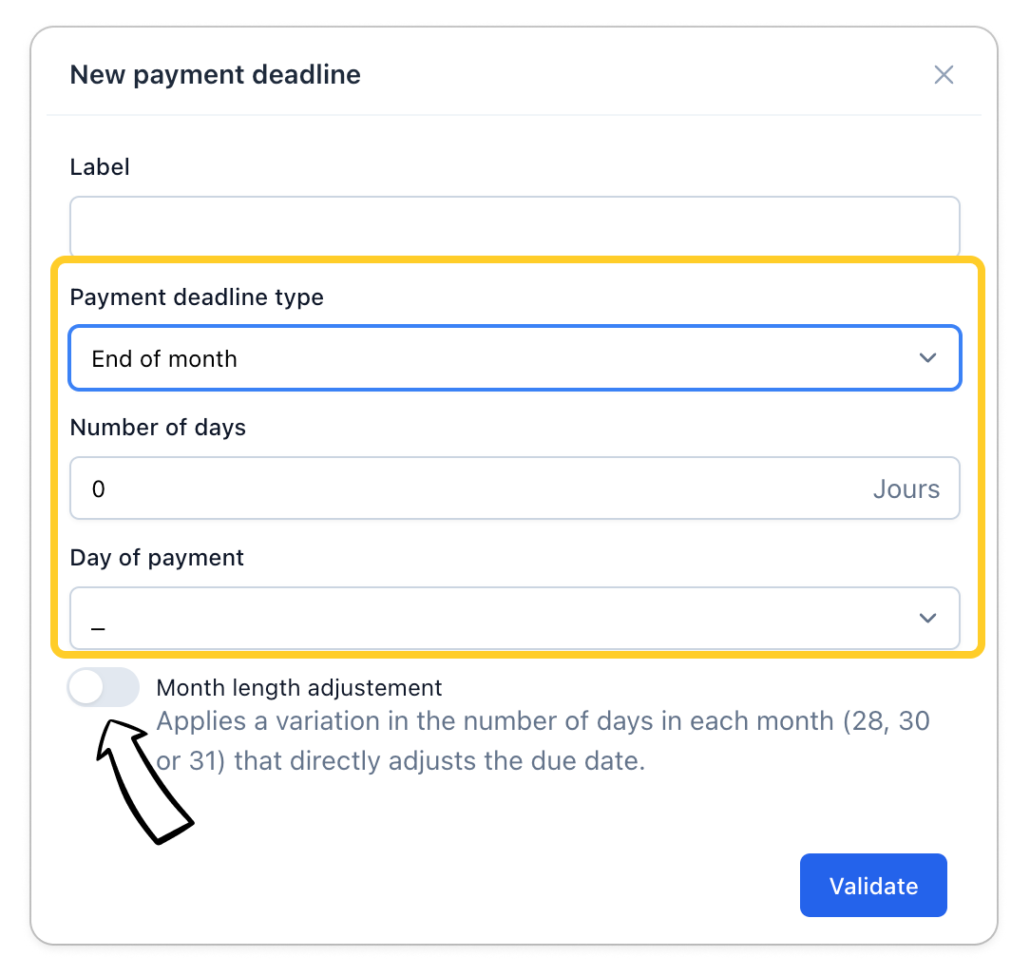This screenshot has width=1030, height=976.
Task: Click the Day of payment chevron arrow
Action: [x=928, y=618]
